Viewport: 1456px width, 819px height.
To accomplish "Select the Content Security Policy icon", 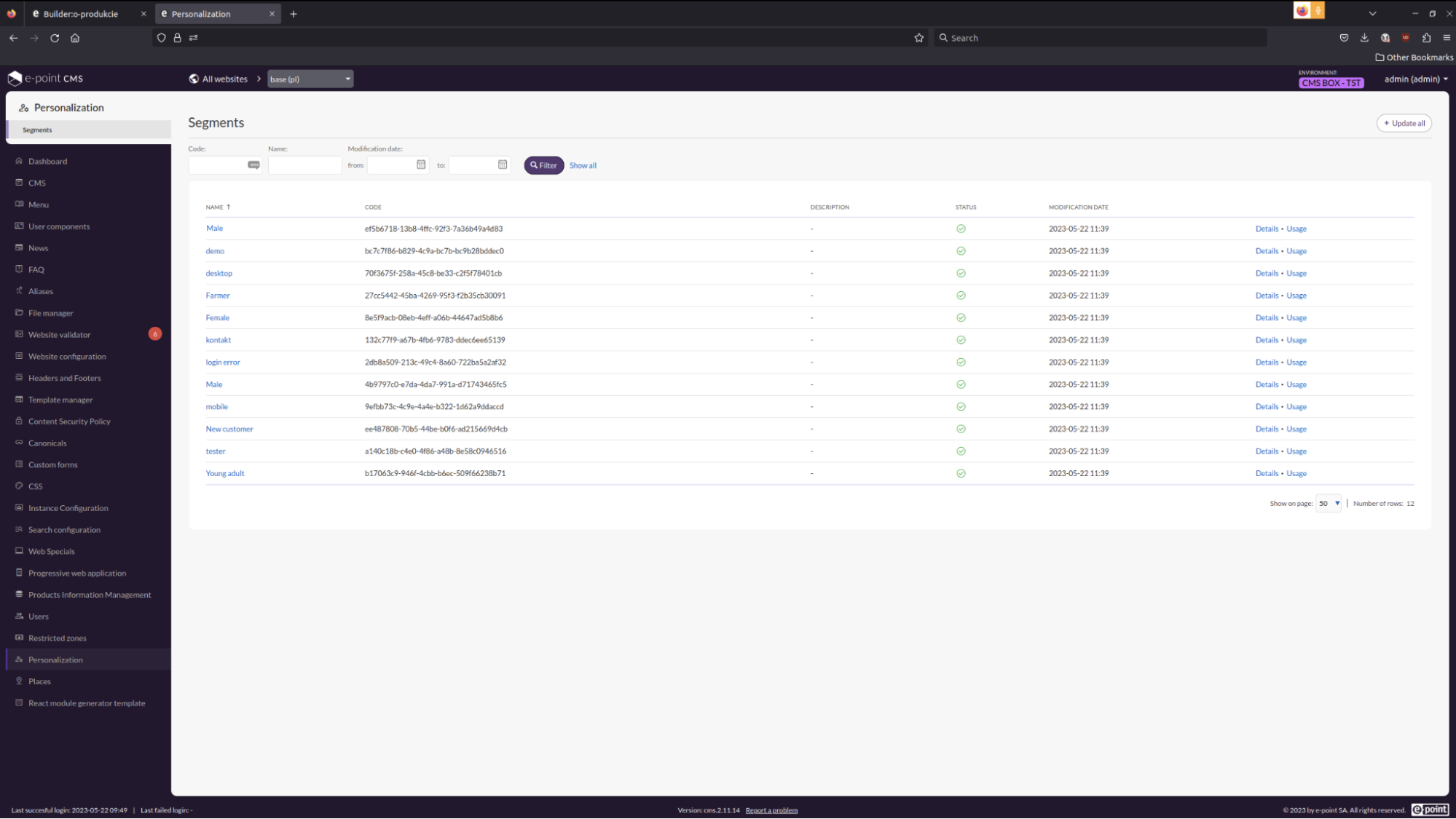I will click(19, 421).
